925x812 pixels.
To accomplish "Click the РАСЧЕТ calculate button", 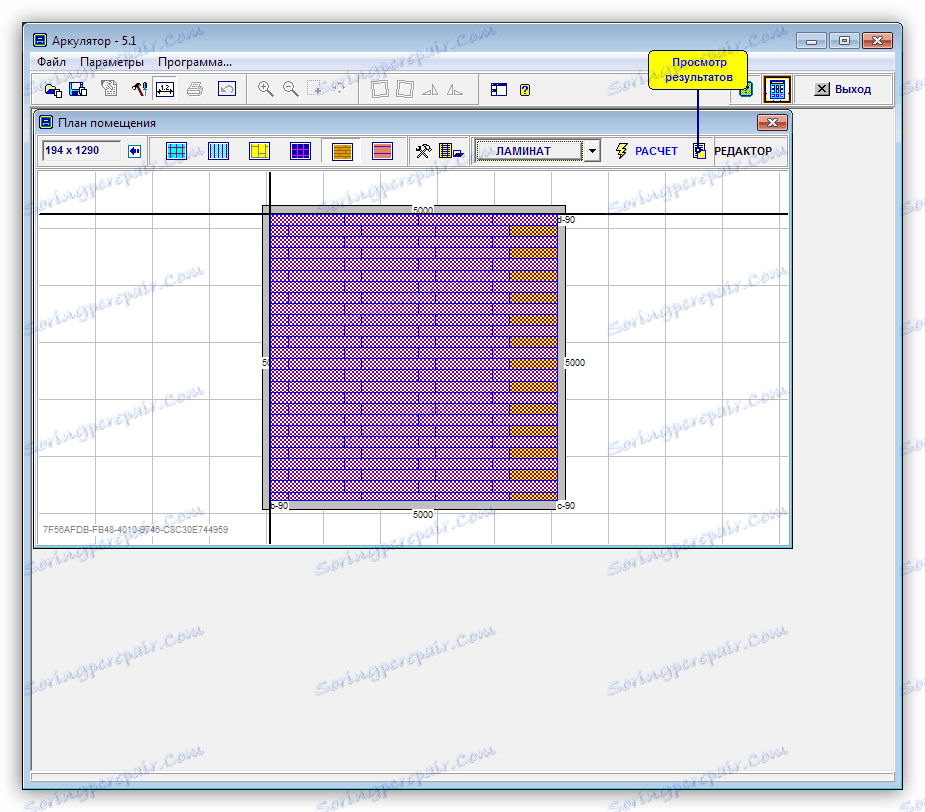I will tap(646, 151).
